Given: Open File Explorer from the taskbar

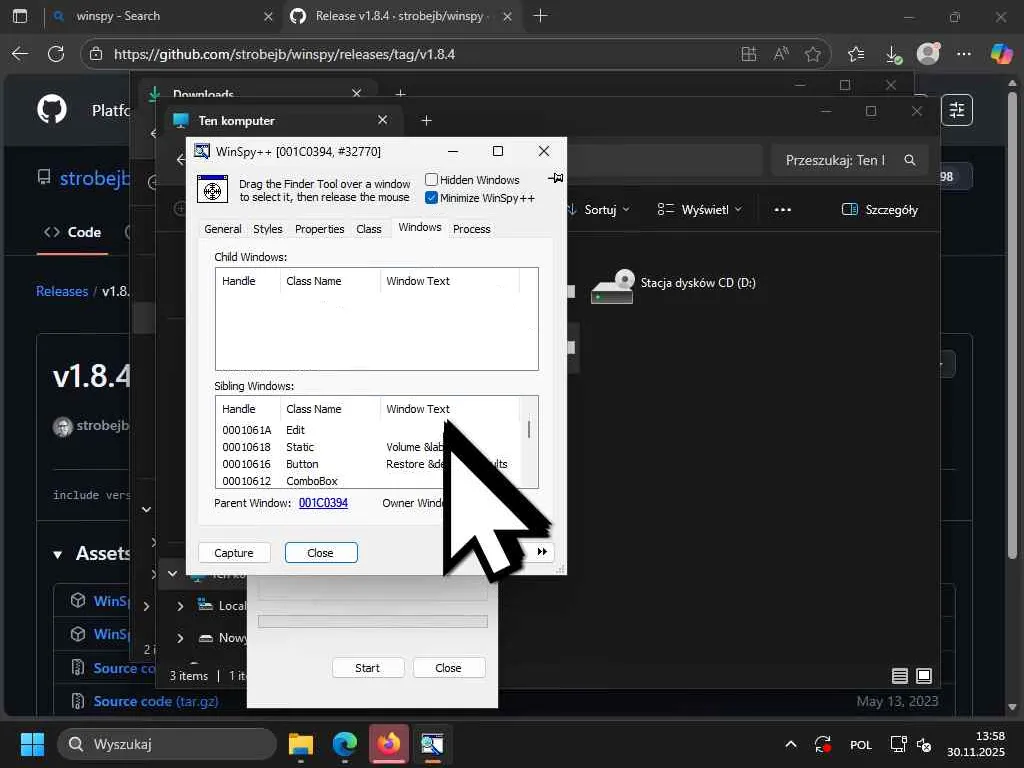Looking at the screenshot, I should 301,744.
